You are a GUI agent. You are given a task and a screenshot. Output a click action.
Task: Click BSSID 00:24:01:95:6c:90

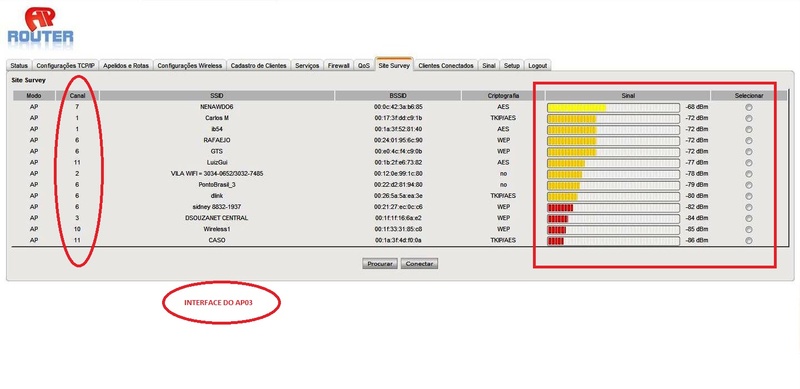pyautogui.click(x=398, y=140)
